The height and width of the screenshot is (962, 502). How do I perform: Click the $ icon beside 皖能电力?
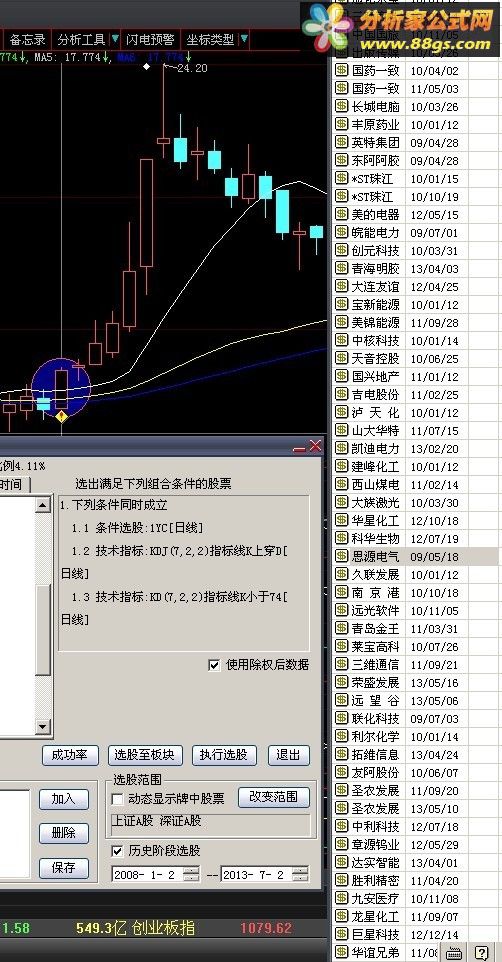coord(341,233)
